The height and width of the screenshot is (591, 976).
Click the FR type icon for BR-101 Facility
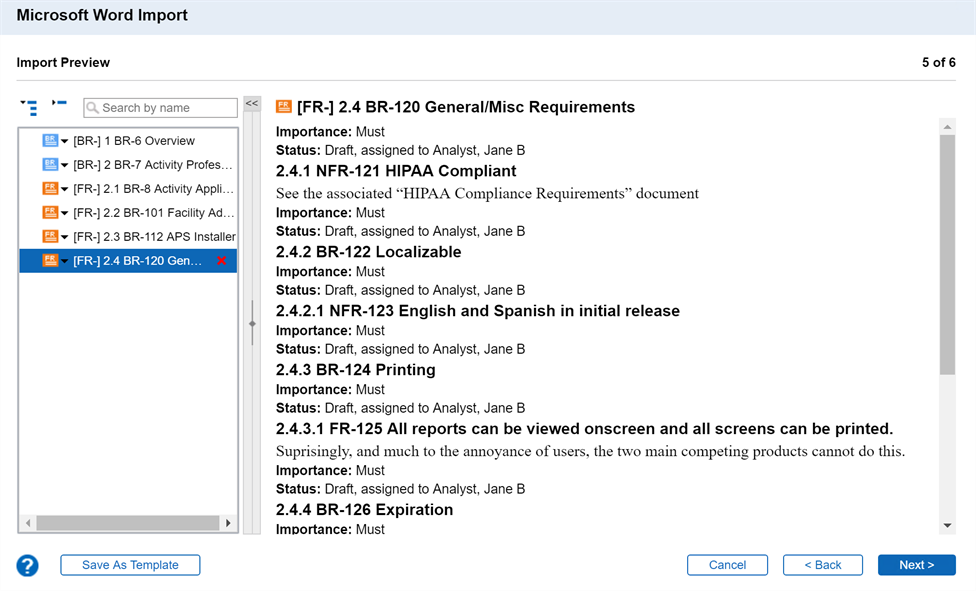point(50,213)
